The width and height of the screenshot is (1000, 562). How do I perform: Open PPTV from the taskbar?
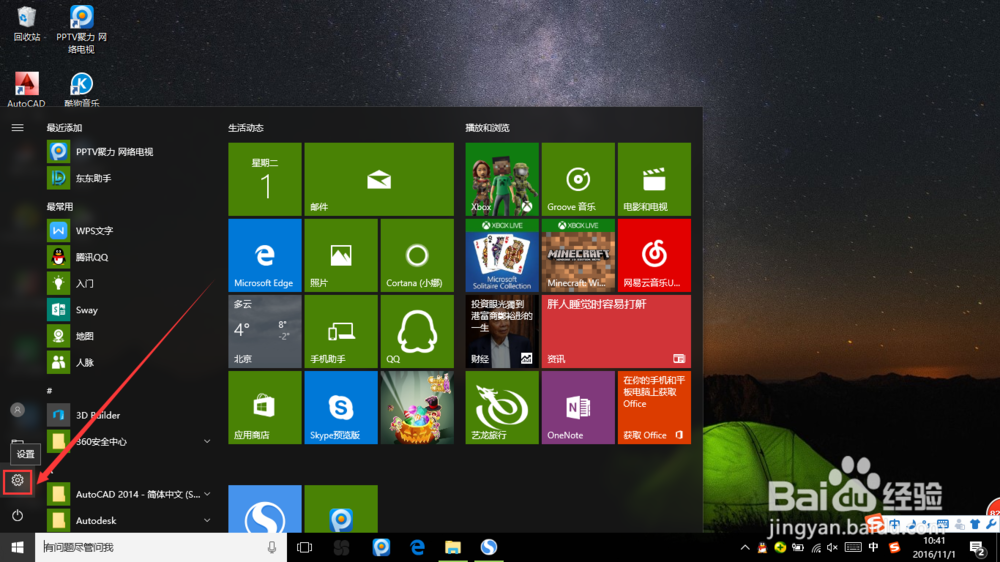click(x=381, y=547)
